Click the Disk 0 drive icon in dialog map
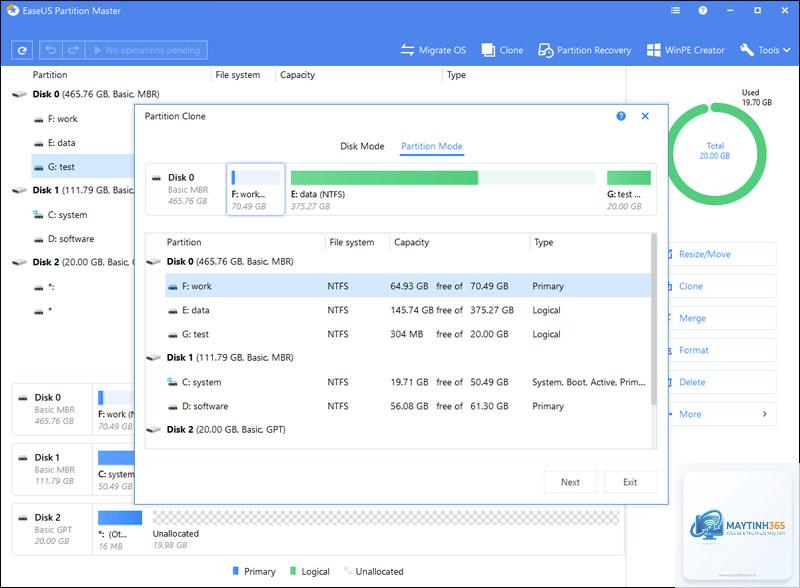800x588 pixels. (157, 178)
